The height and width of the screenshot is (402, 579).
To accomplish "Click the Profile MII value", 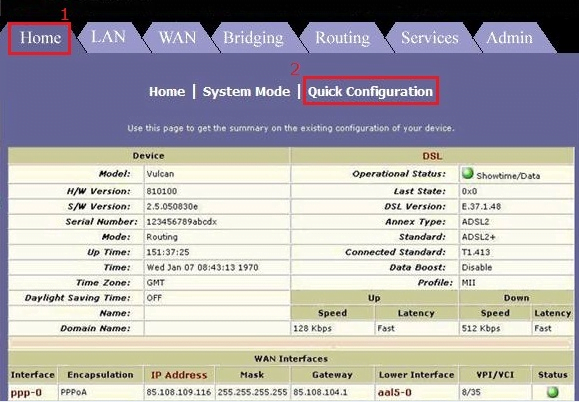I will click(469, 283).
